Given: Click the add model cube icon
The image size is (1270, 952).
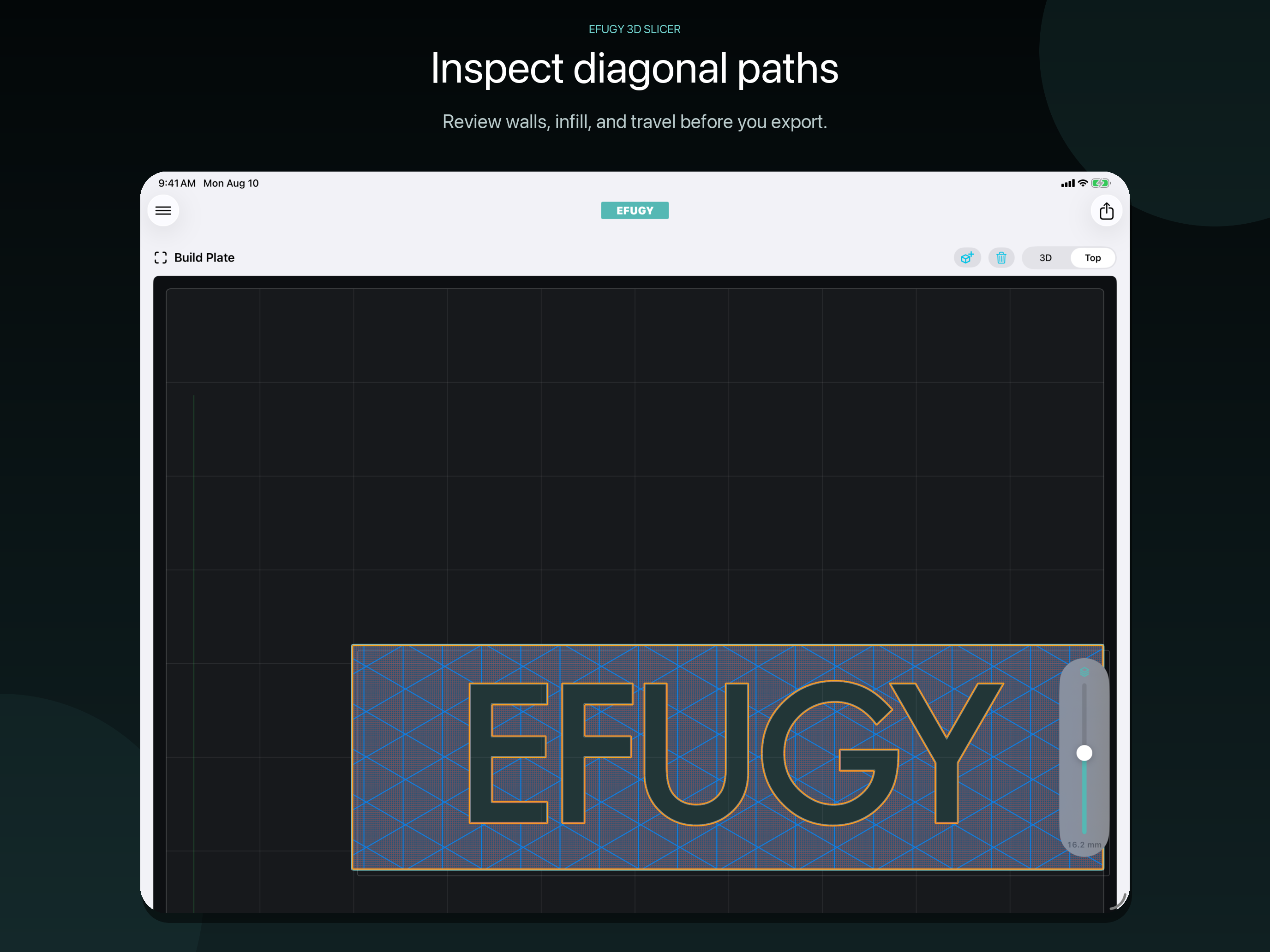Looking at the screenshot, I should coord(967,258).
